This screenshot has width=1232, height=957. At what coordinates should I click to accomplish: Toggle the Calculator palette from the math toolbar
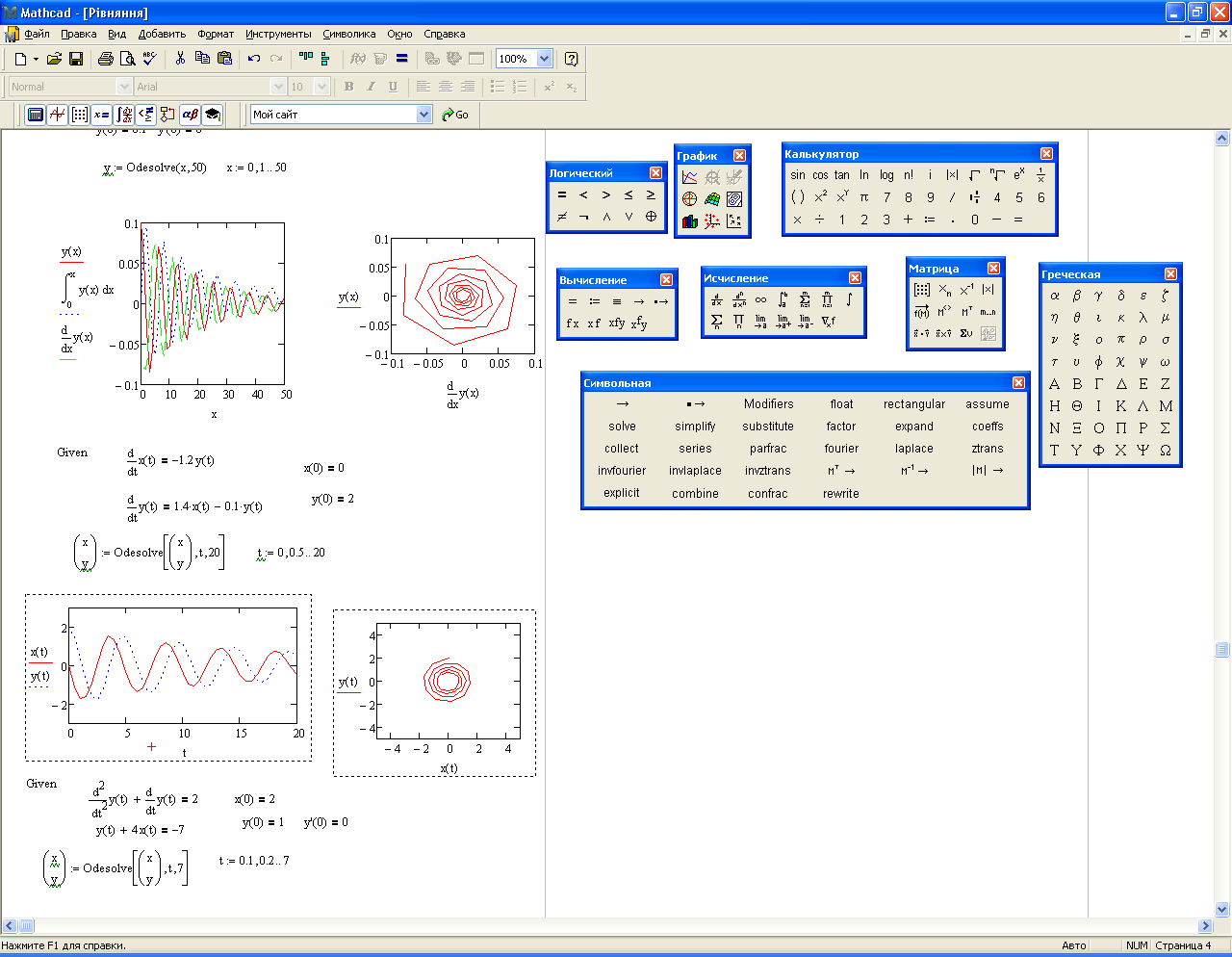[35, 115]
